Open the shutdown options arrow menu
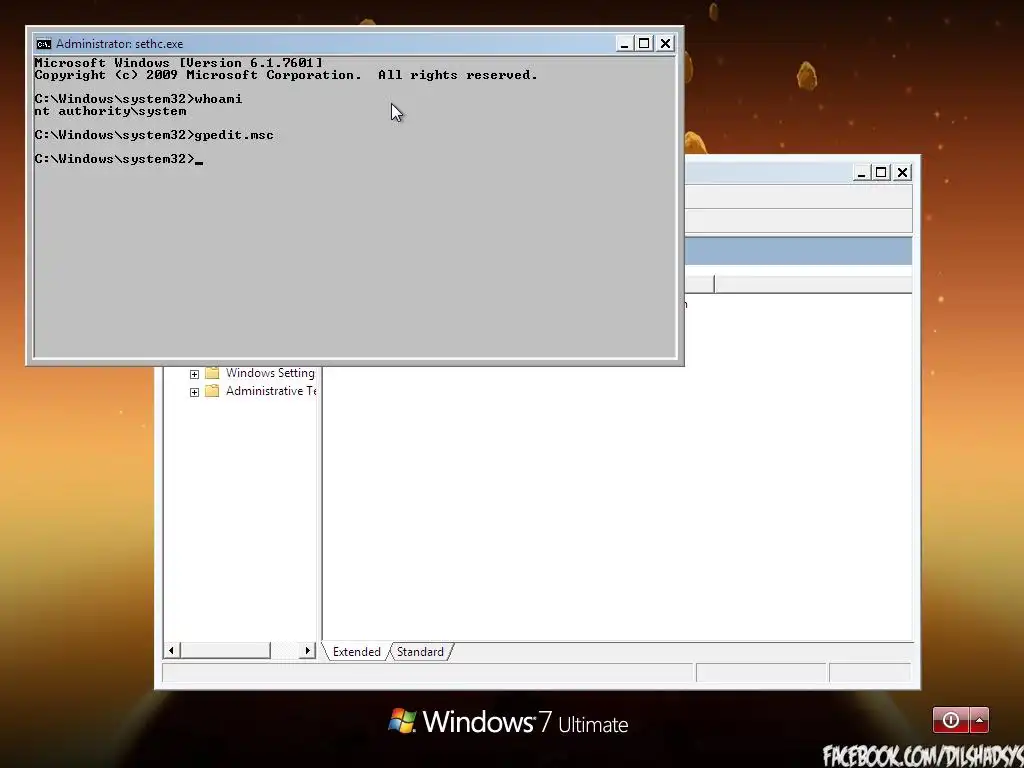Viewport: 1024px width, 768px height. 979,720
